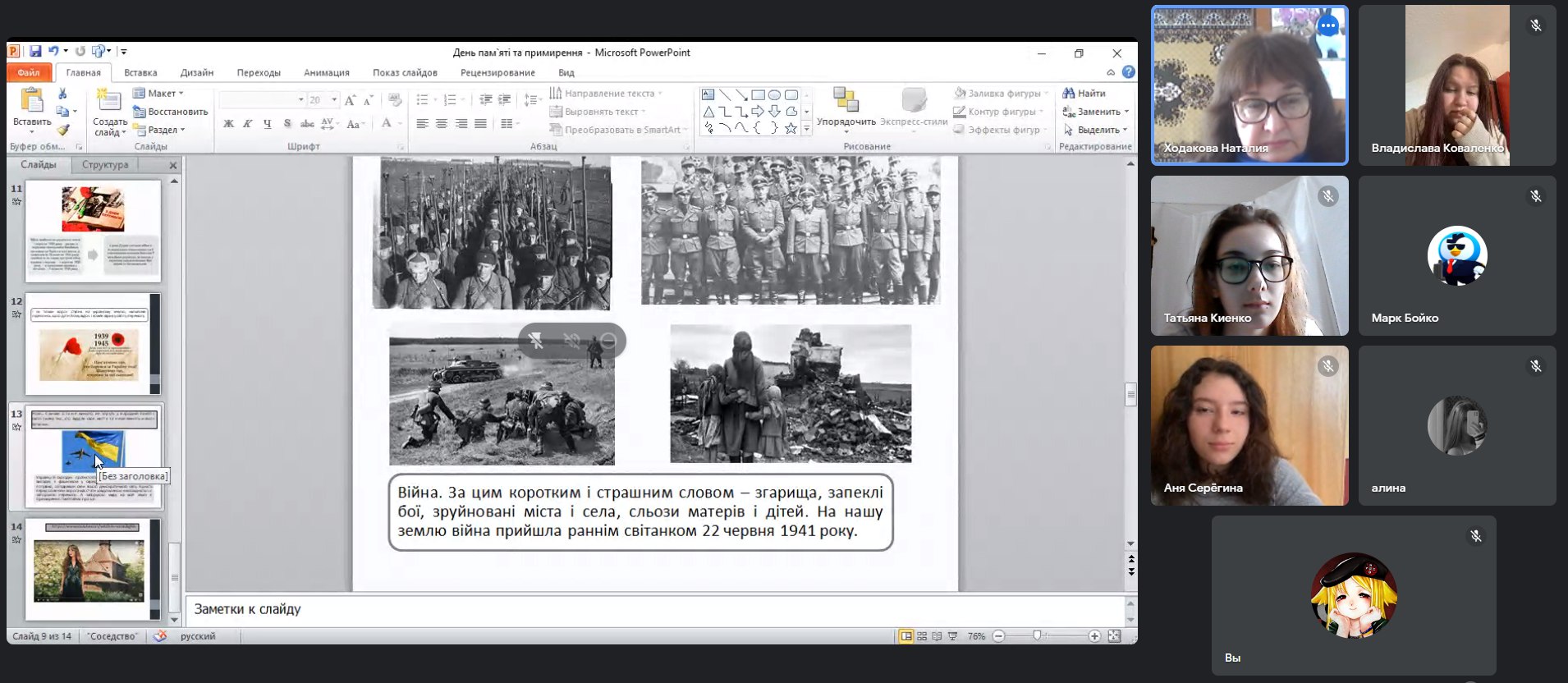
Task: Fit slide to current window icon
Action: (1114, 636)
